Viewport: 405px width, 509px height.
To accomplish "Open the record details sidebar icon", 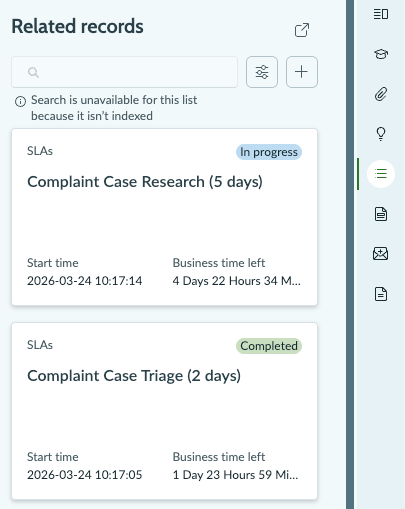I will point(381,14).
